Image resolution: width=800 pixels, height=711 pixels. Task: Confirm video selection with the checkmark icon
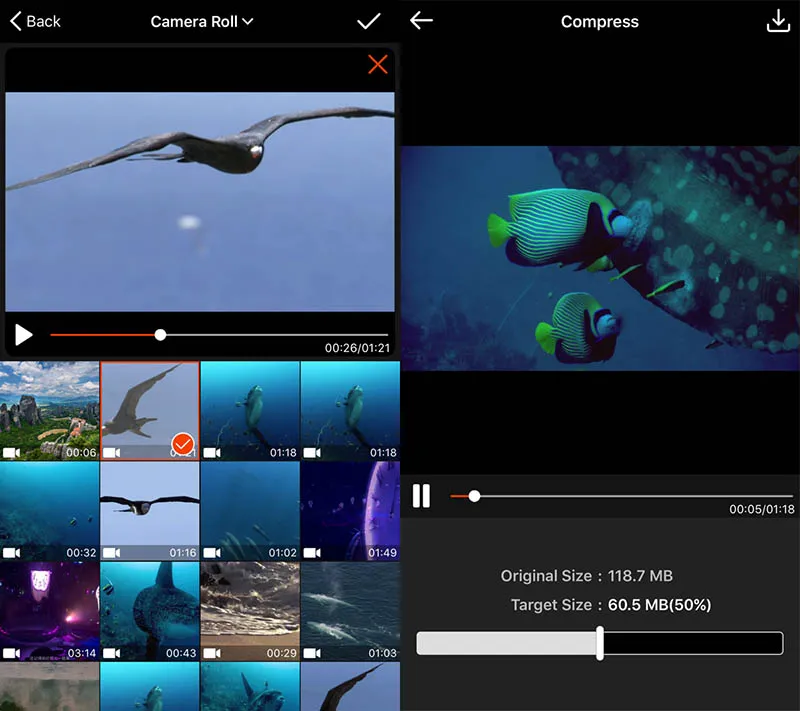369,20
